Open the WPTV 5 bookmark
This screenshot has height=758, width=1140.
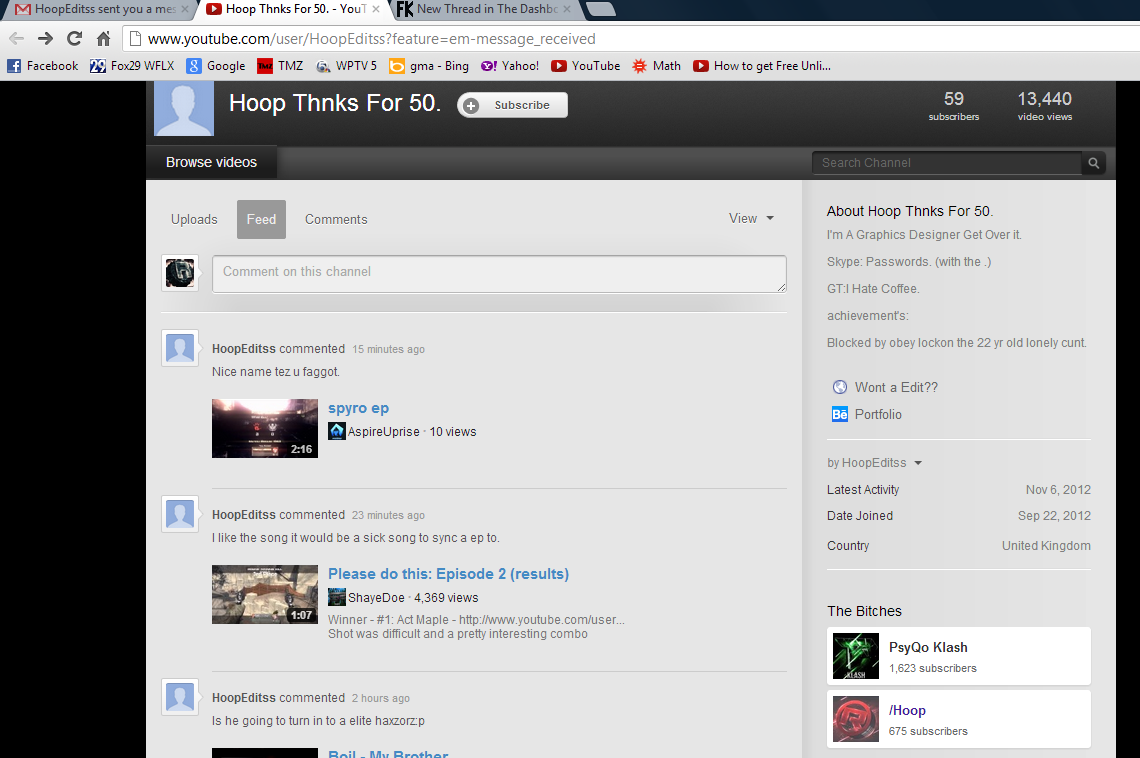coord(347,66)
